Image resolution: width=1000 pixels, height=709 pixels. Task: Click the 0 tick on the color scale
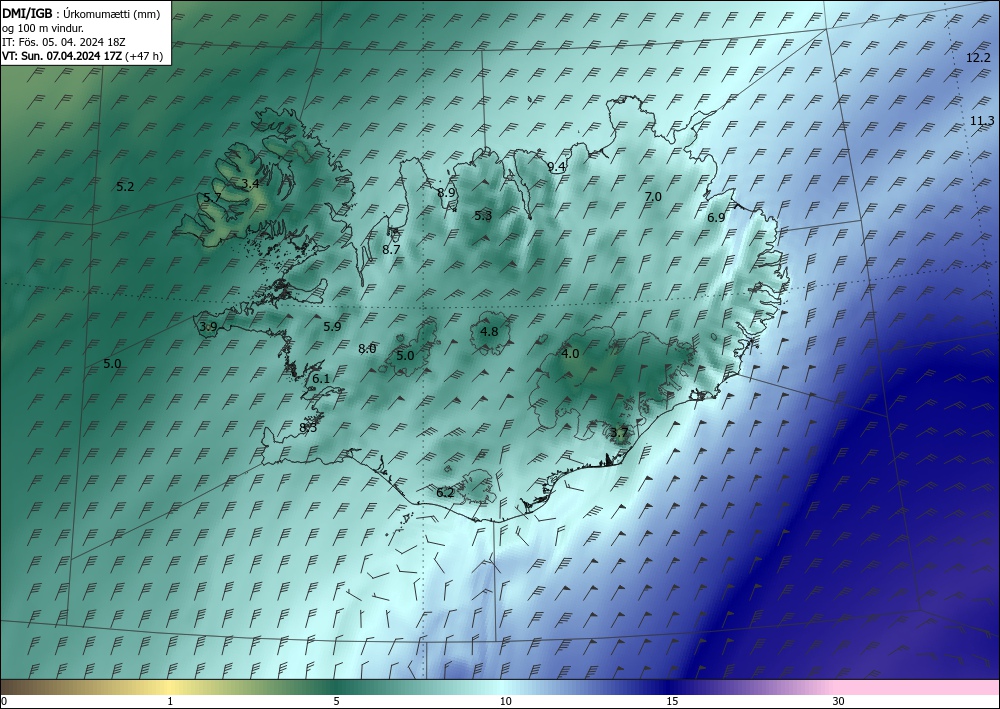click(4, 702)
